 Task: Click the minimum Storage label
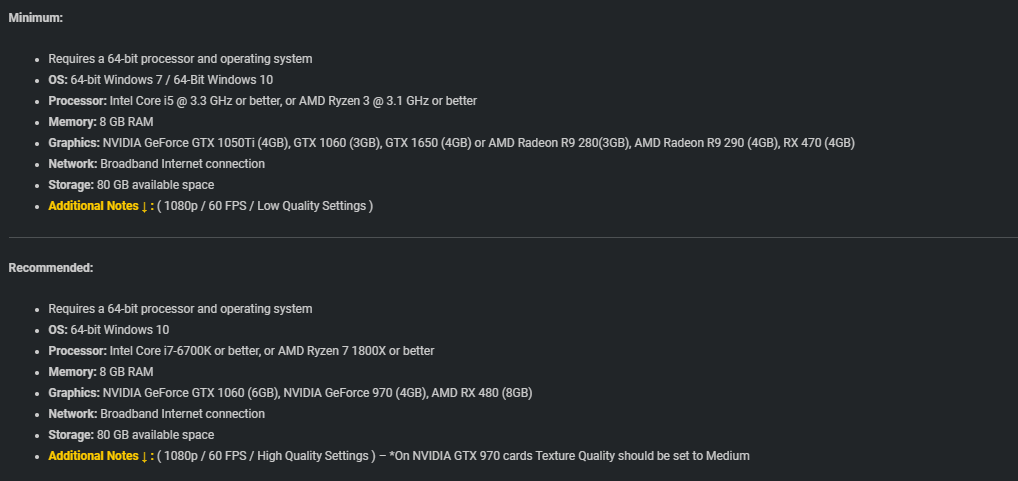71,185
